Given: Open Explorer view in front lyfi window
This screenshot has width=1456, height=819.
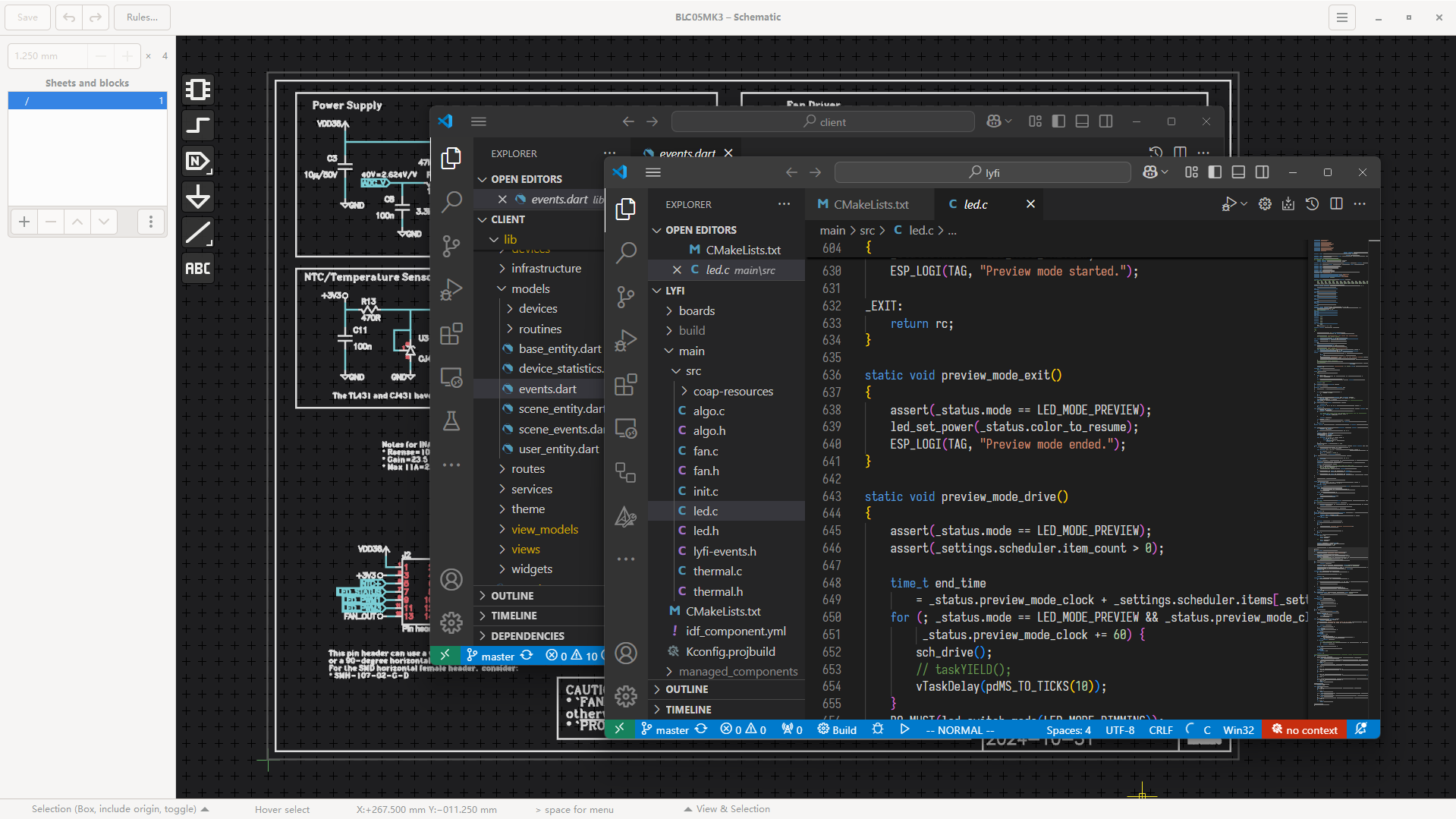Looking at the screenshot, I should [x=626, y=209].
